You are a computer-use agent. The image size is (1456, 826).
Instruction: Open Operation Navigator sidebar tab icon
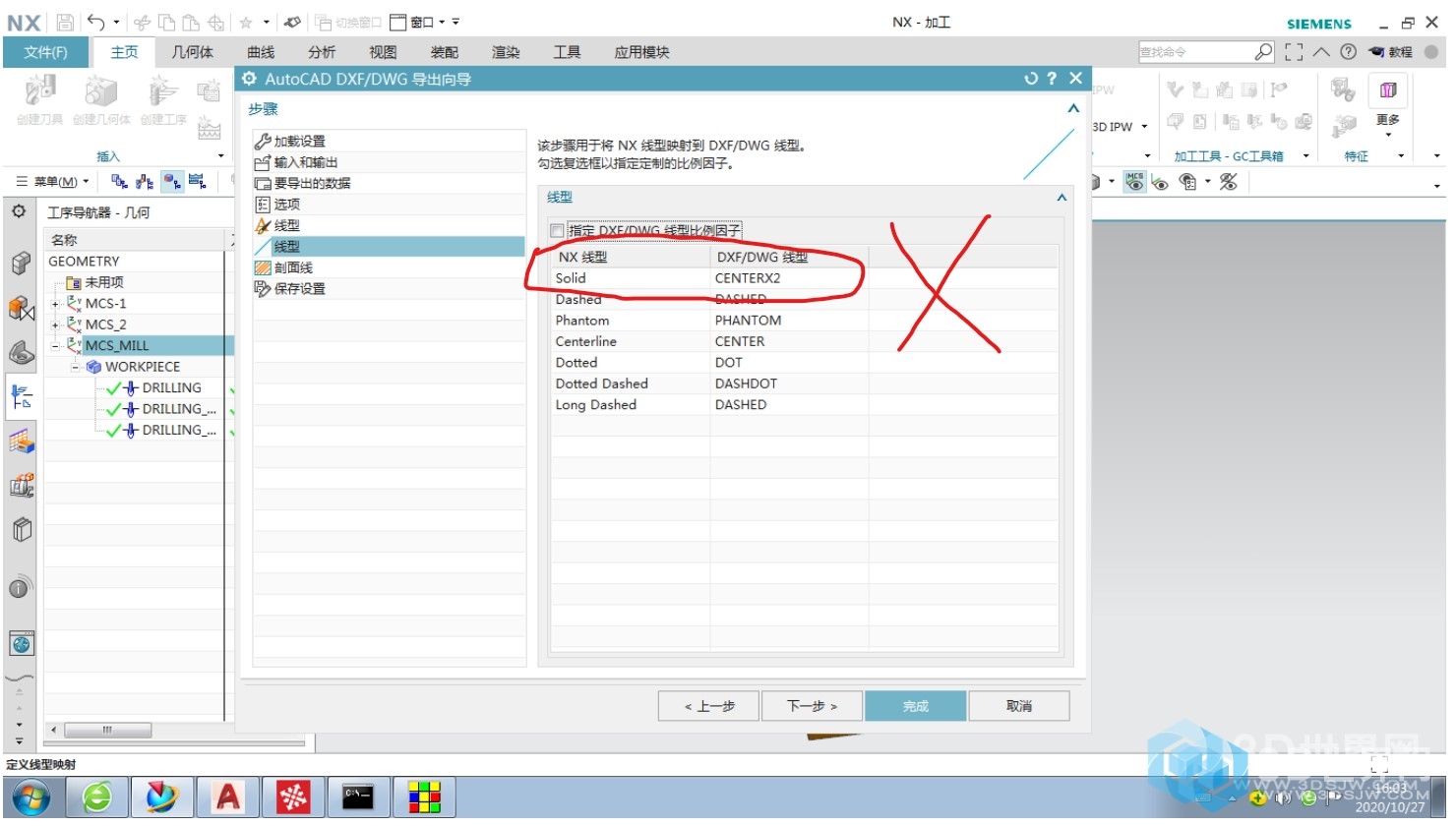pyautogui.click(x=22, y=396)
